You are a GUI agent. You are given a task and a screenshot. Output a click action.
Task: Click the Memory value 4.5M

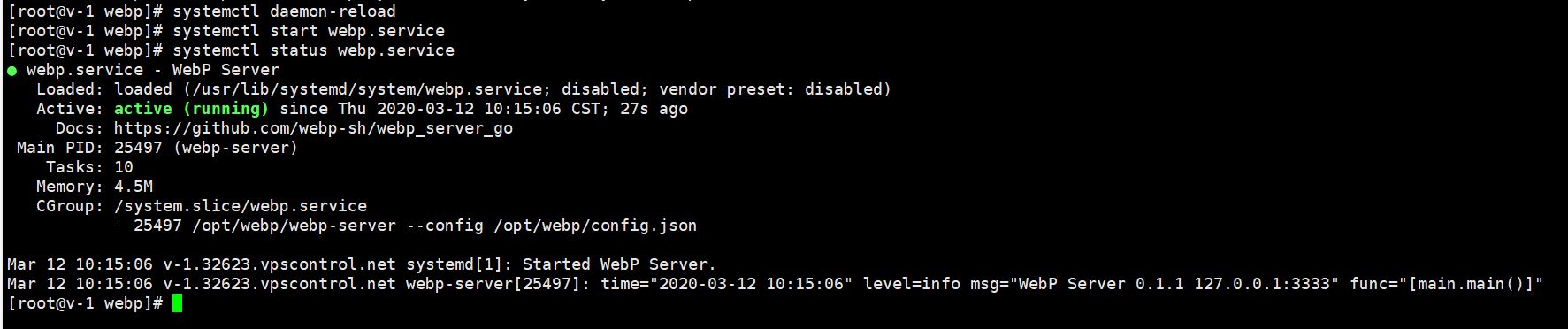point(134,187)
